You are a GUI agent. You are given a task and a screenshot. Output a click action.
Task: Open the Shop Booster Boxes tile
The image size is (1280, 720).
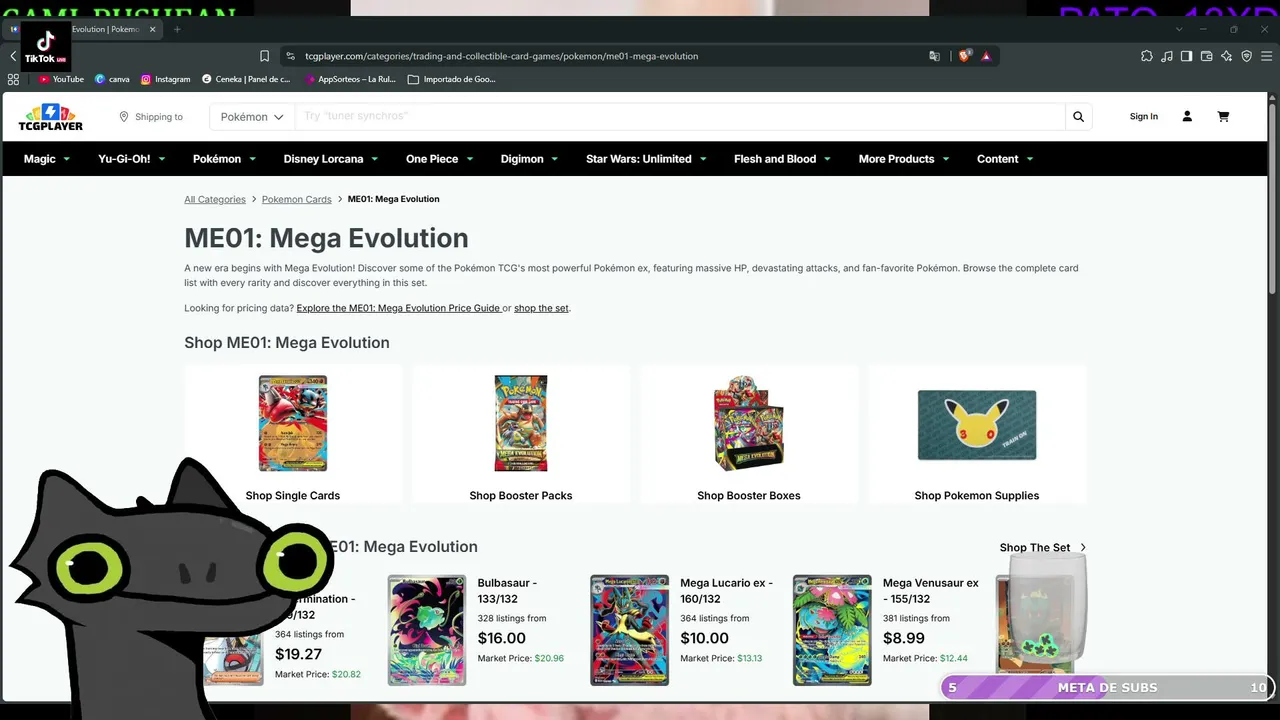749,434
